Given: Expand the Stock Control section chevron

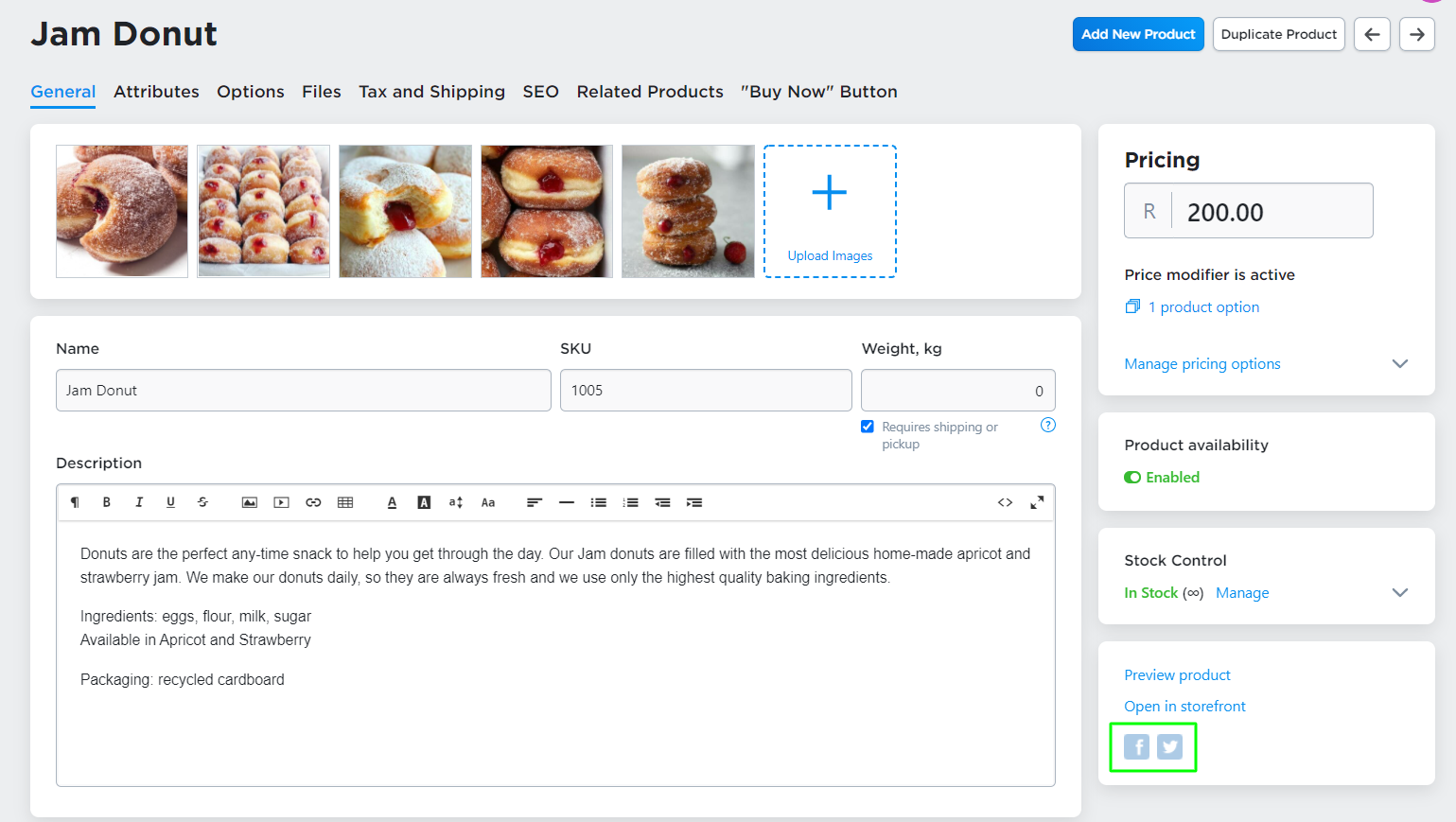Looking at the screenshot, I should click(x=1400, y=592).
